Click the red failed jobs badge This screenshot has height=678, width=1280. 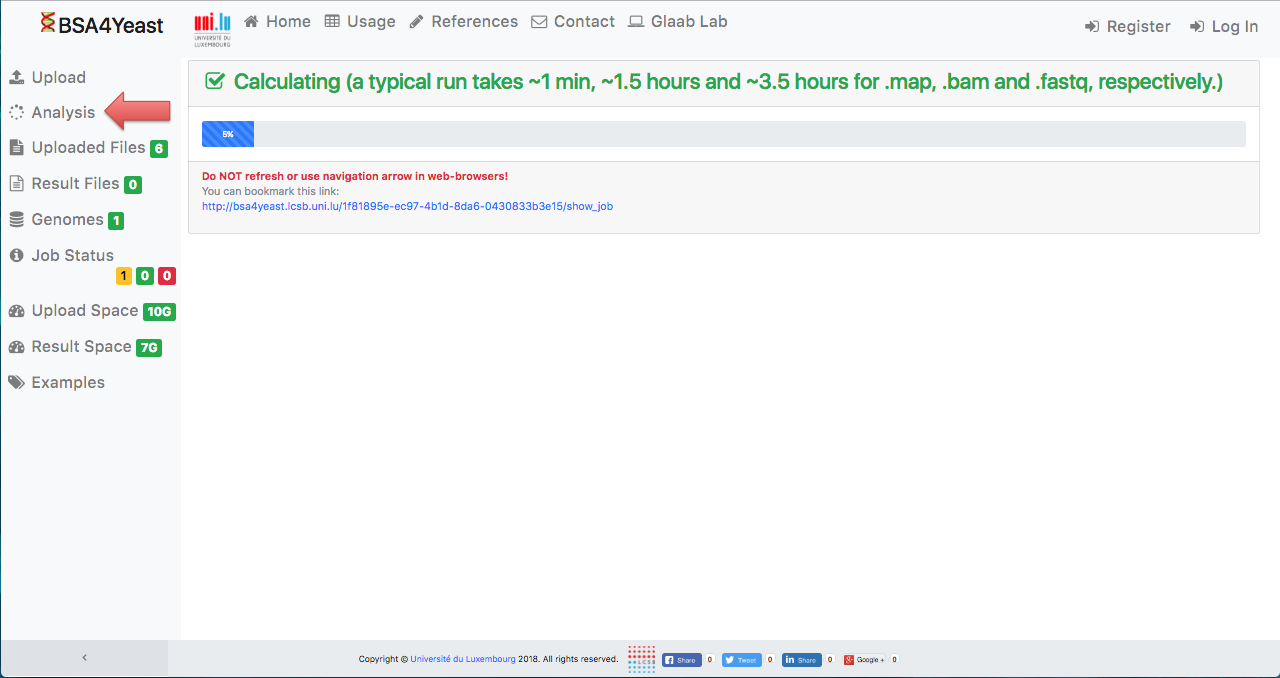(x=167, y=276)
